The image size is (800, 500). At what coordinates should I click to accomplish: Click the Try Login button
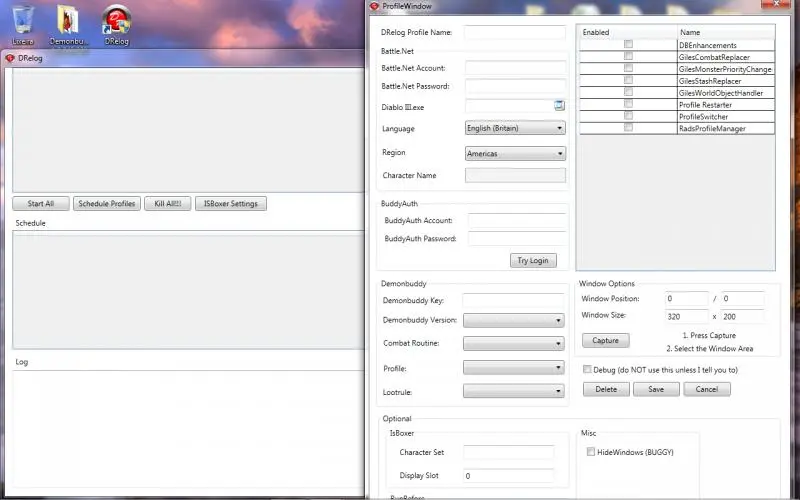coord(533,260)
